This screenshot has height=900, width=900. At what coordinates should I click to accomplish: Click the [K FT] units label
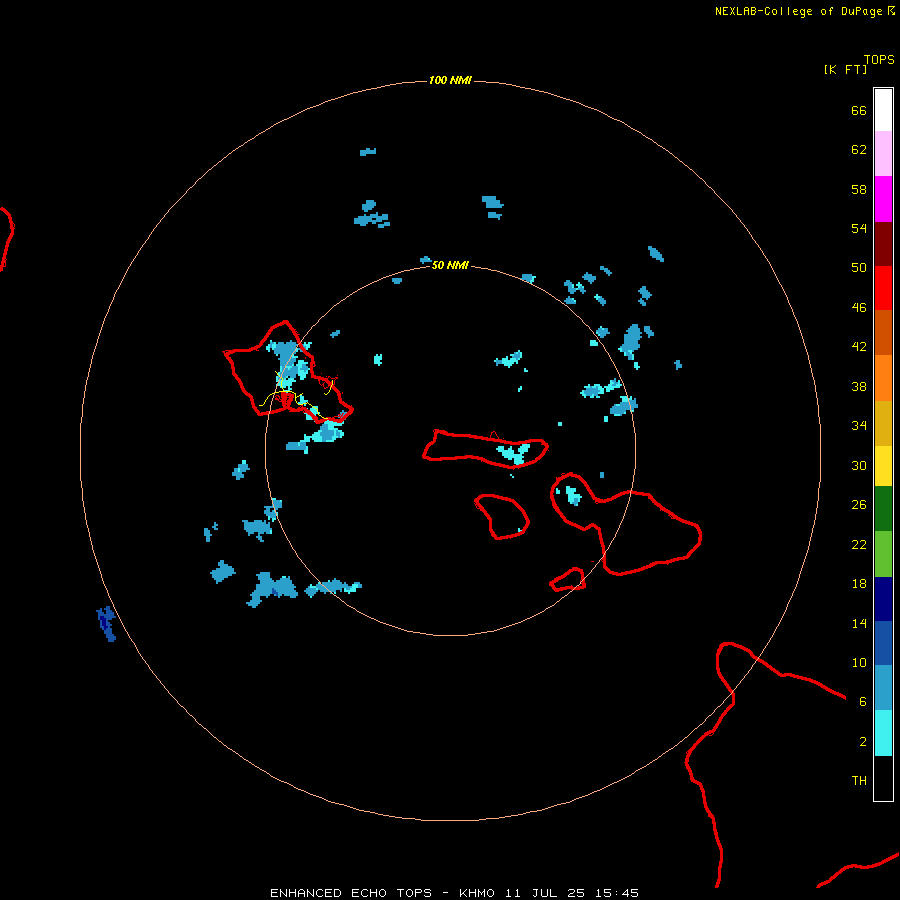(x=845, y=69)
